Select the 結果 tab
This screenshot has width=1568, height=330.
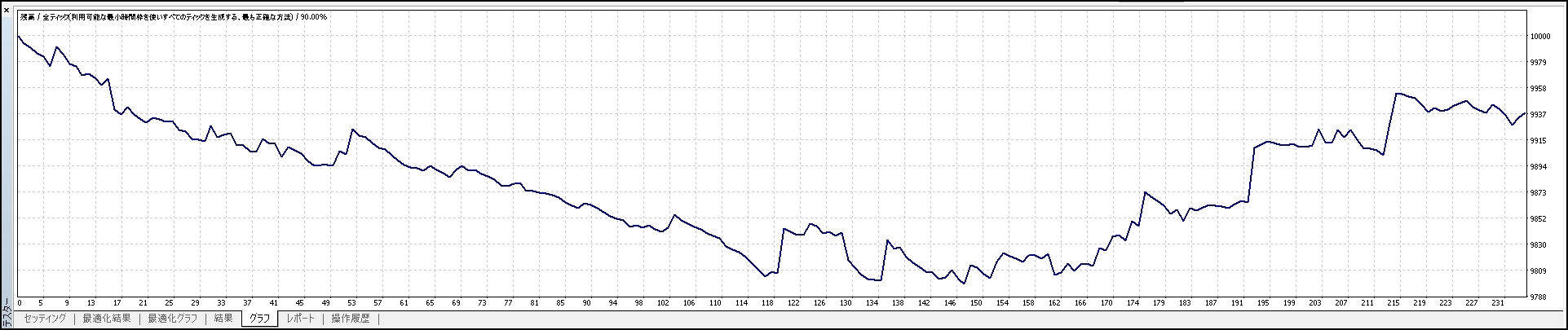[223, 319]
